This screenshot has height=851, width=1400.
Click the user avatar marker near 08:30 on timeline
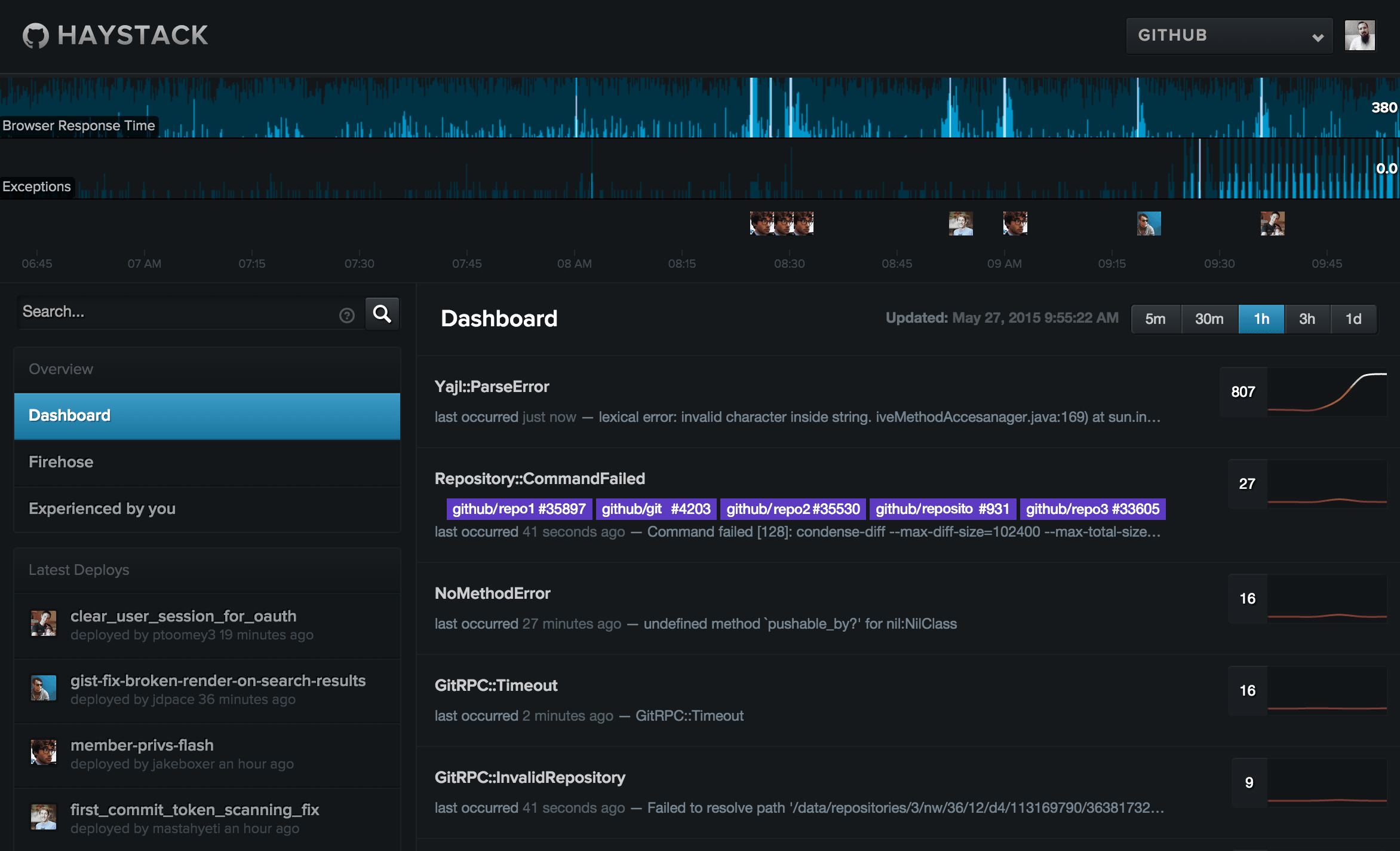(781, 223)
